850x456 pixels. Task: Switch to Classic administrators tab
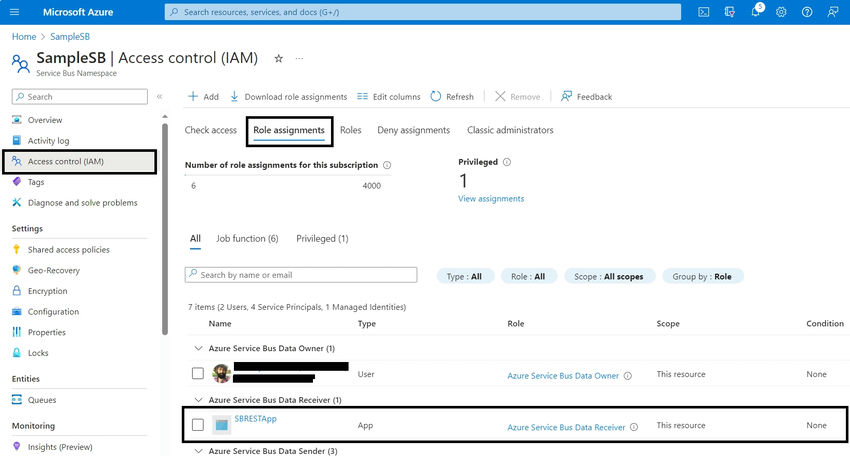[x=510, y=130]
